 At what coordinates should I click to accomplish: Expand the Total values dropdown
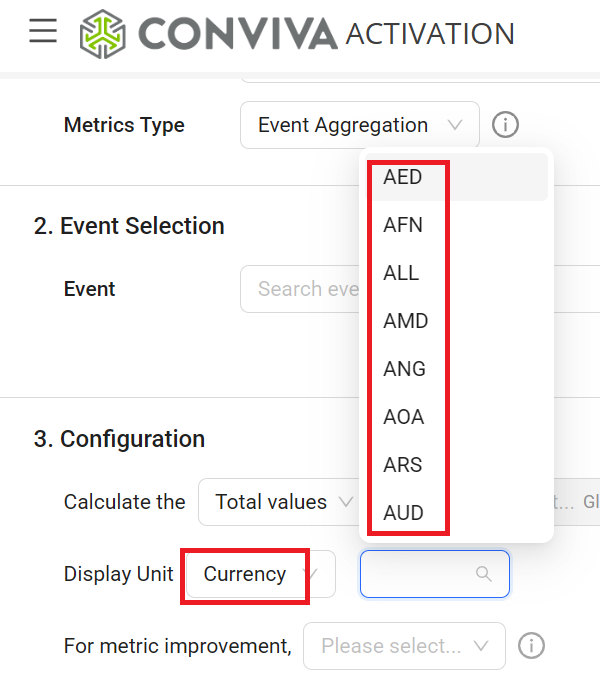click(278, 502)
